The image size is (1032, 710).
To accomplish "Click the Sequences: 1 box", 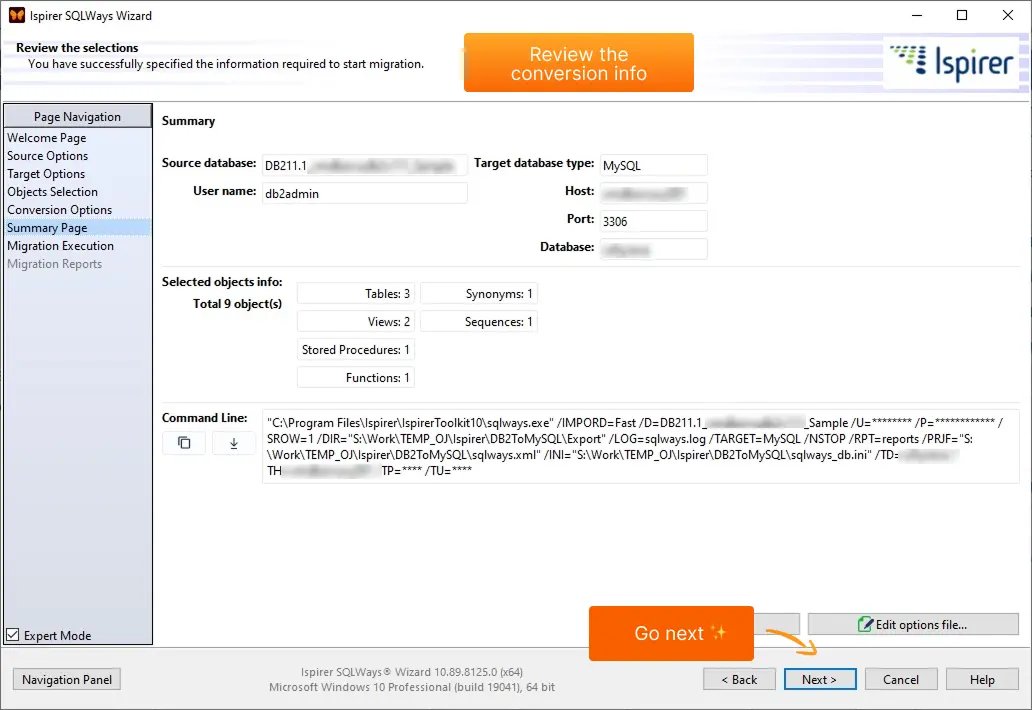I will [x=479, y=322].
